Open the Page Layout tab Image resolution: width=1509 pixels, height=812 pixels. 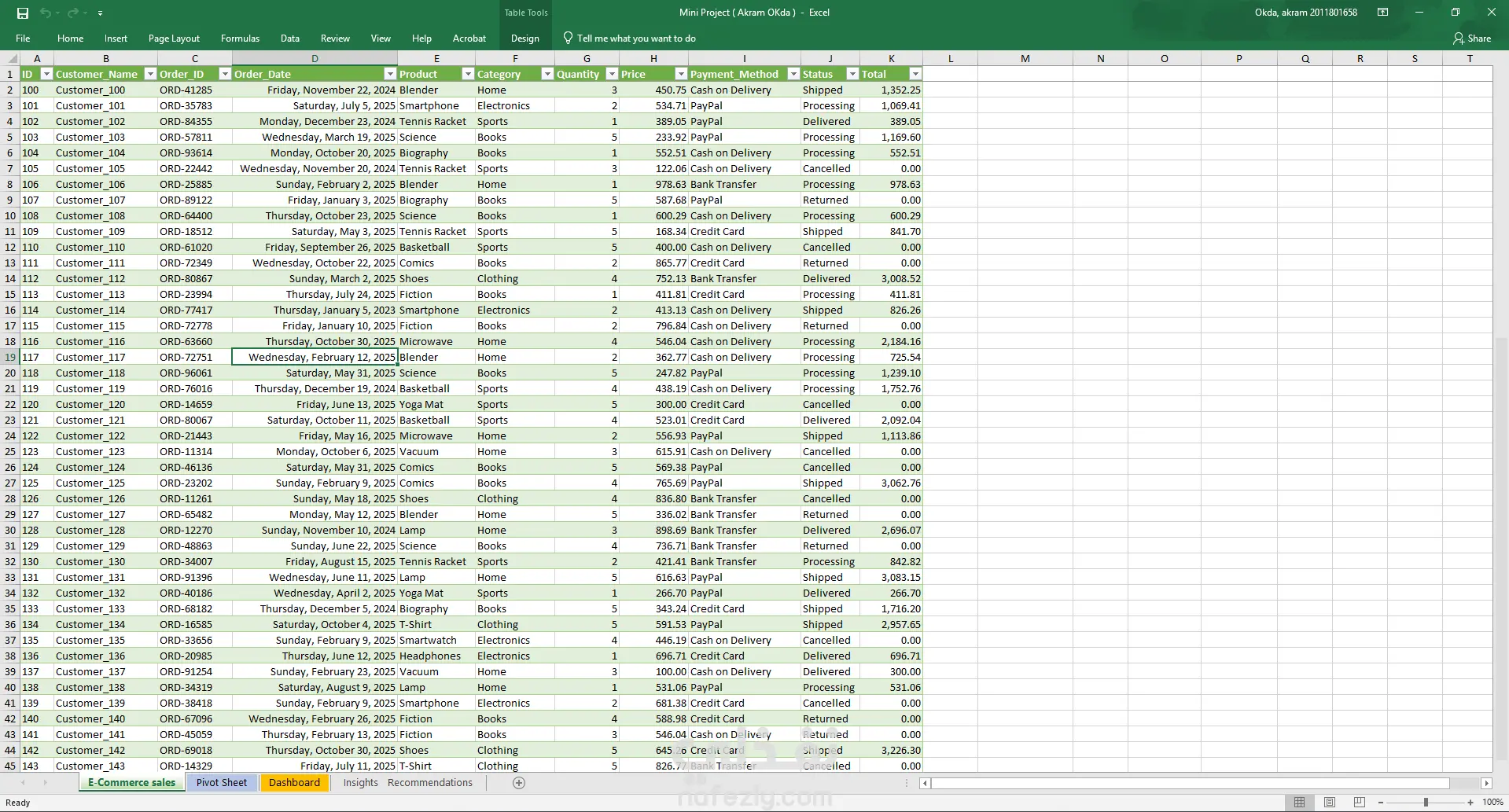pos(174,38)
